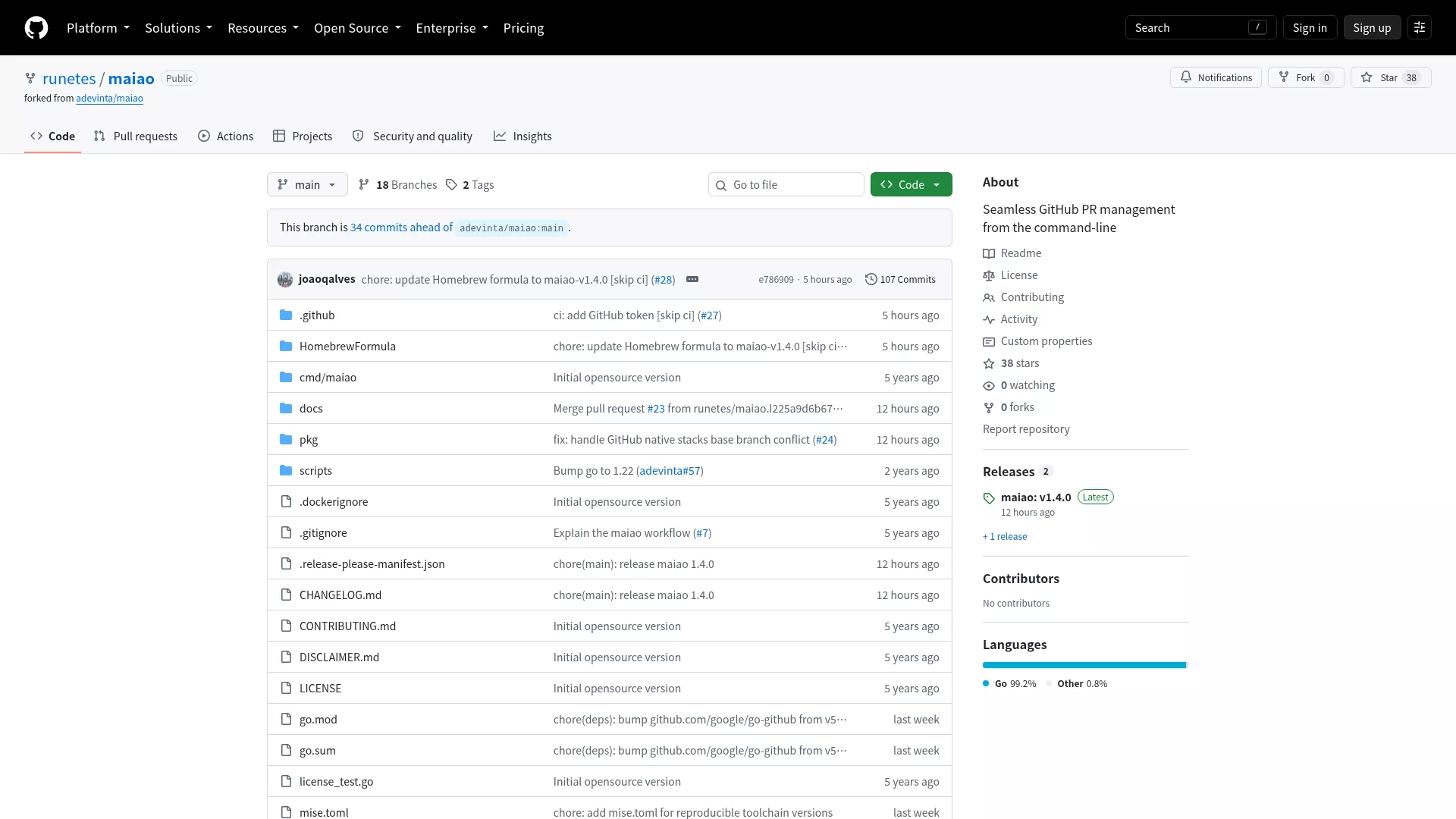Open Security and quality tab
Image resolution: width=1456 pixels, height=819 pixels.
[x=413, y=136]
